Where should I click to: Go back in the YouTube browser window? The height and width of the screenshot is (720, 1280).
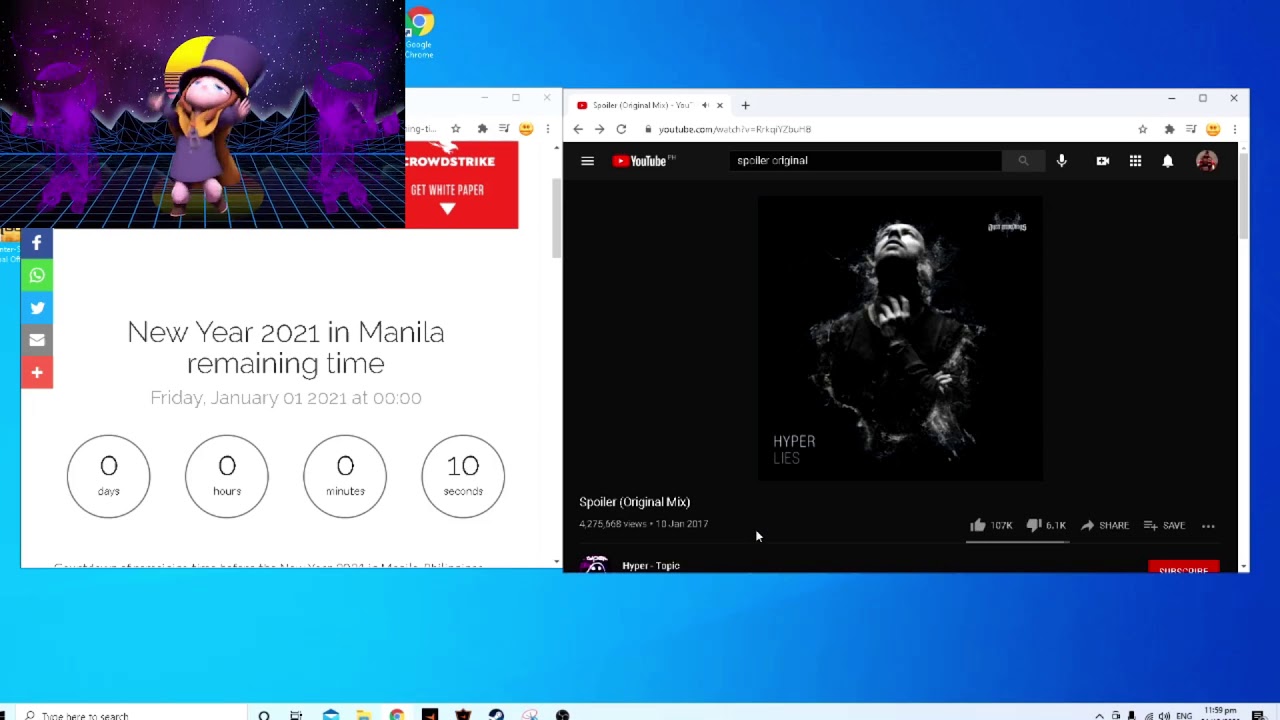click(578, 129)
